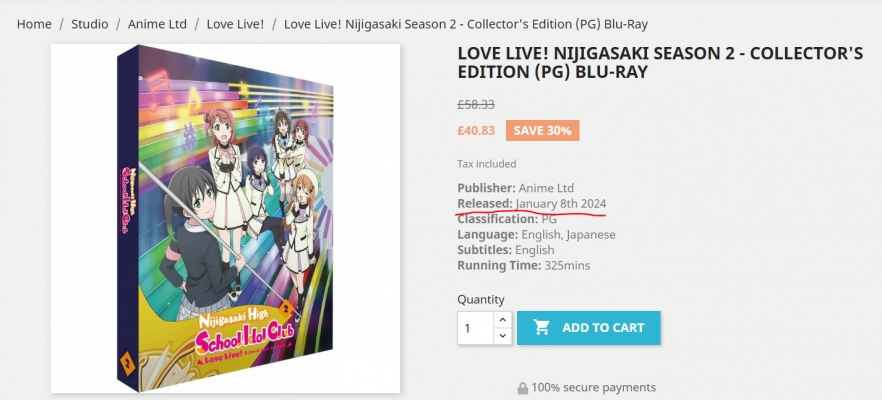Click the discounted £40.83 price
Image resolution: width=882 pixels, height=400 pixels.
tap(476, 130)
